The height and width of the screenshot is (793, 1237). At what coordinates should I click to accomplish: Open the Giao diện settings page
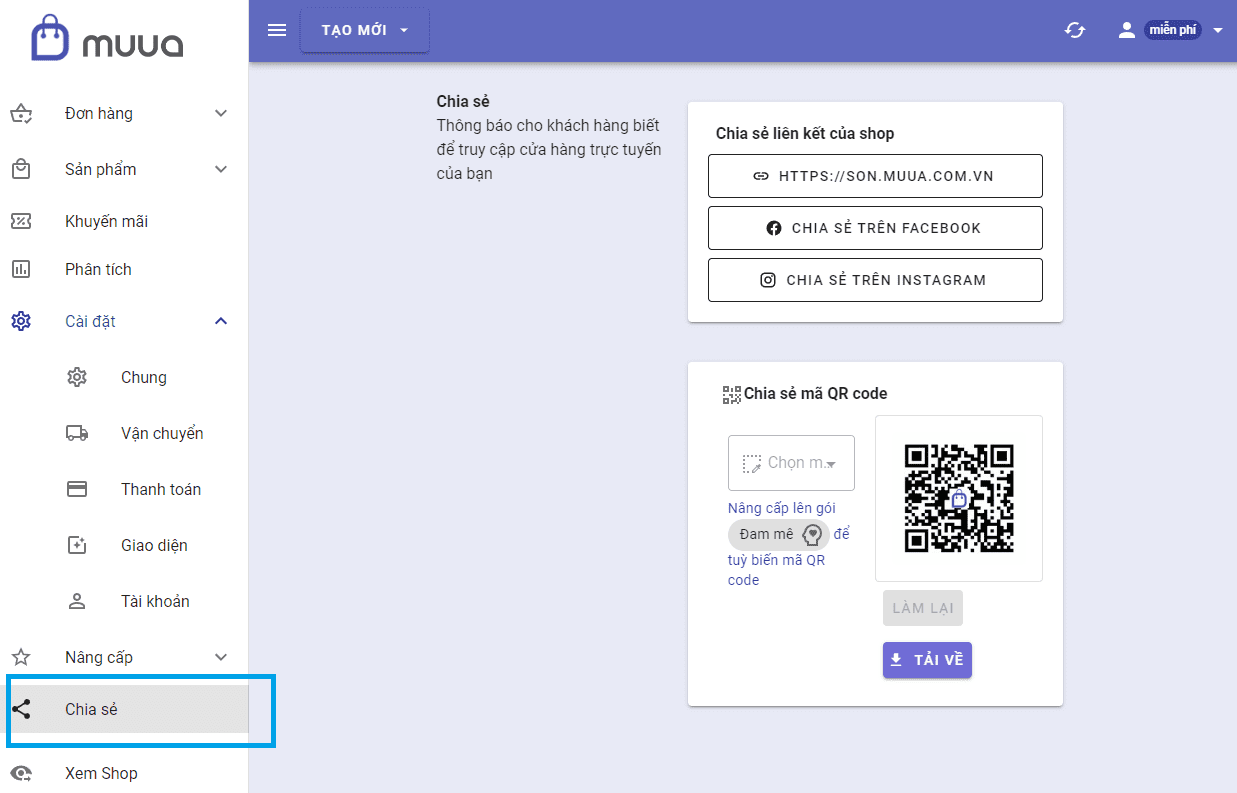click(x=154, y=545)
